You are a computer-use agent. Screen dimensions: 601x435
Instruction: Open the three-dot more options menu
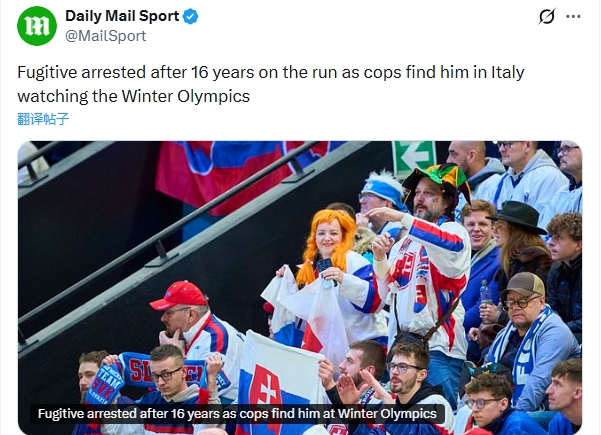tap(573, 17)
